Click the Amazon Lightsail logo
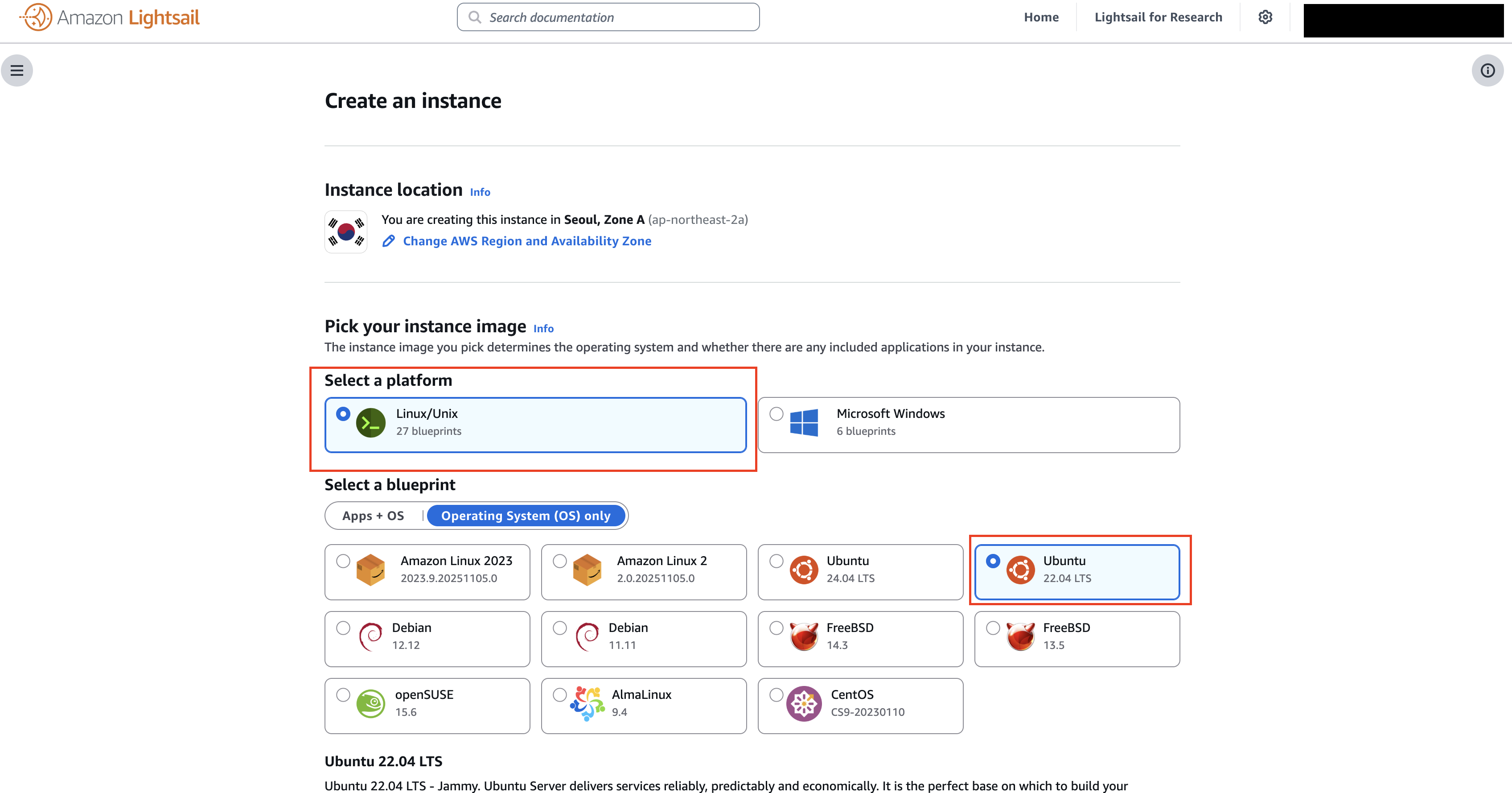Viewport: 1512px width, 793px height. click(110, 18)
